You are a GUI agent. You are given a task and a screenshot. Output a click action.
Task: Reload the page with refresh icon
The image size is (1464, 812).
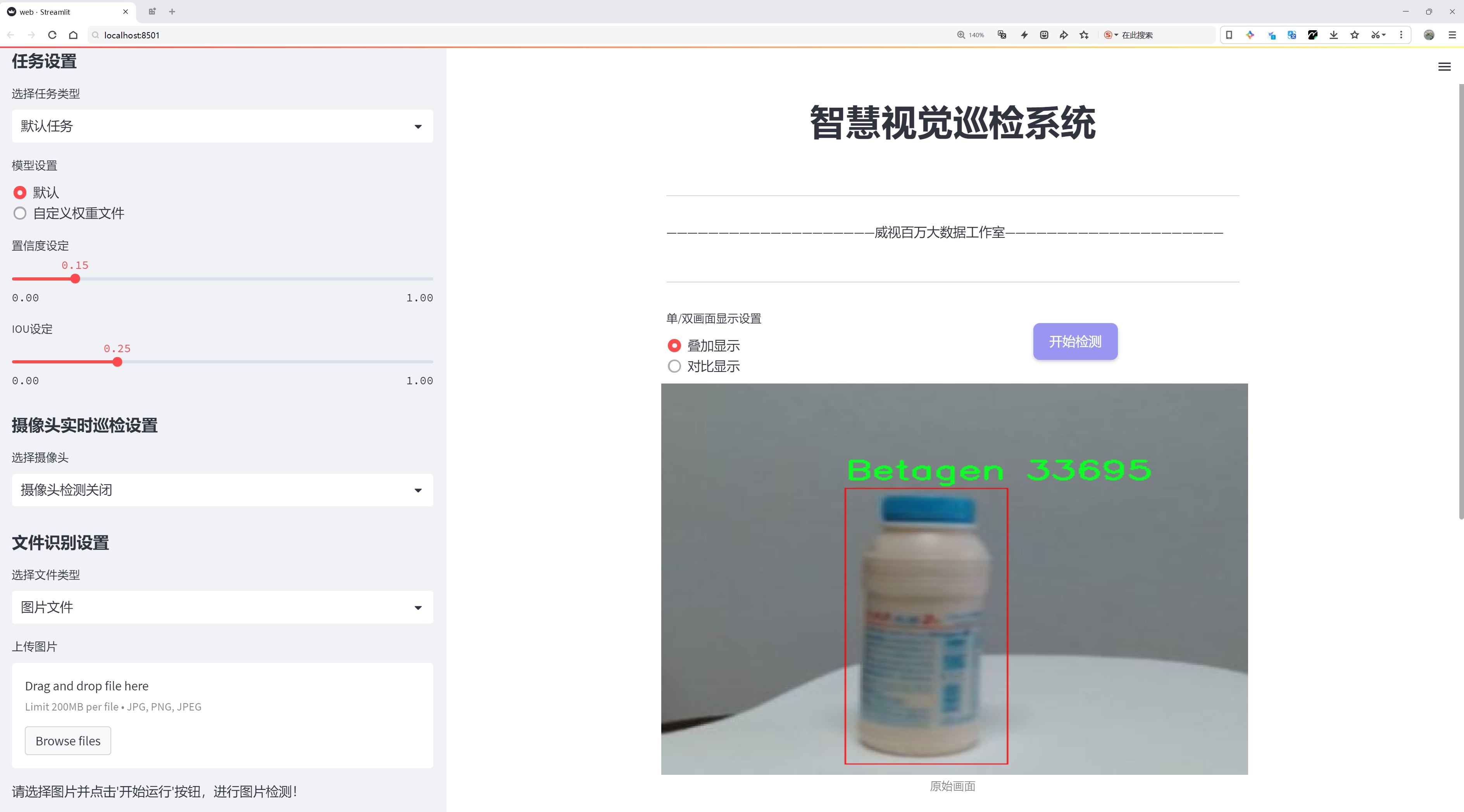click(52, 35)
